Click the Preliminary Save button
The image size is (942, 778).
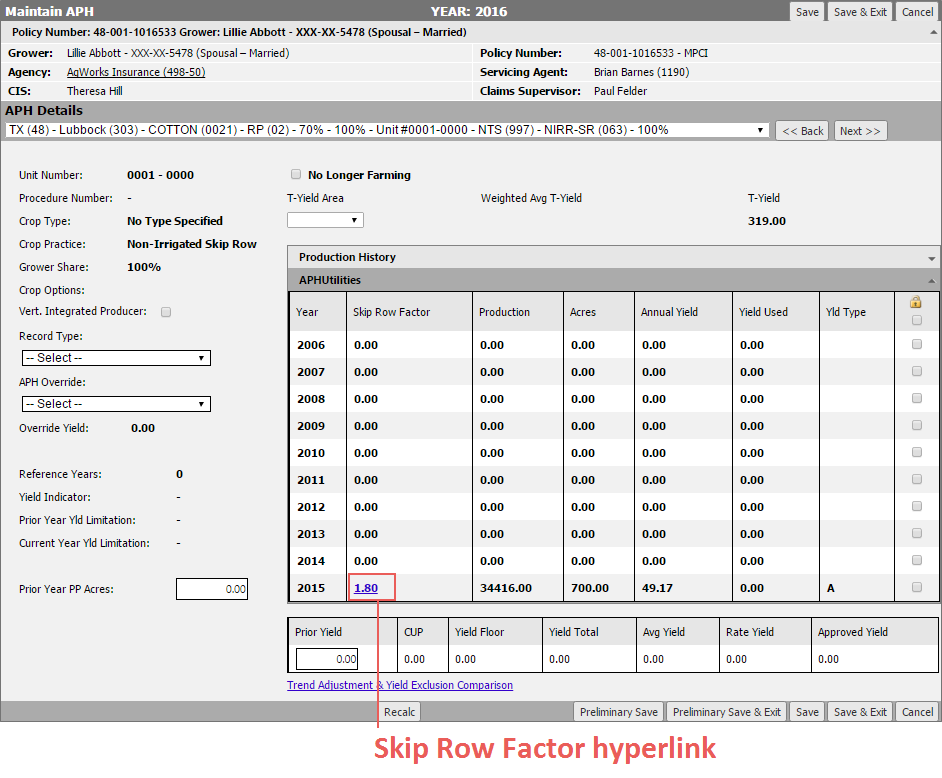pos(618,711)
